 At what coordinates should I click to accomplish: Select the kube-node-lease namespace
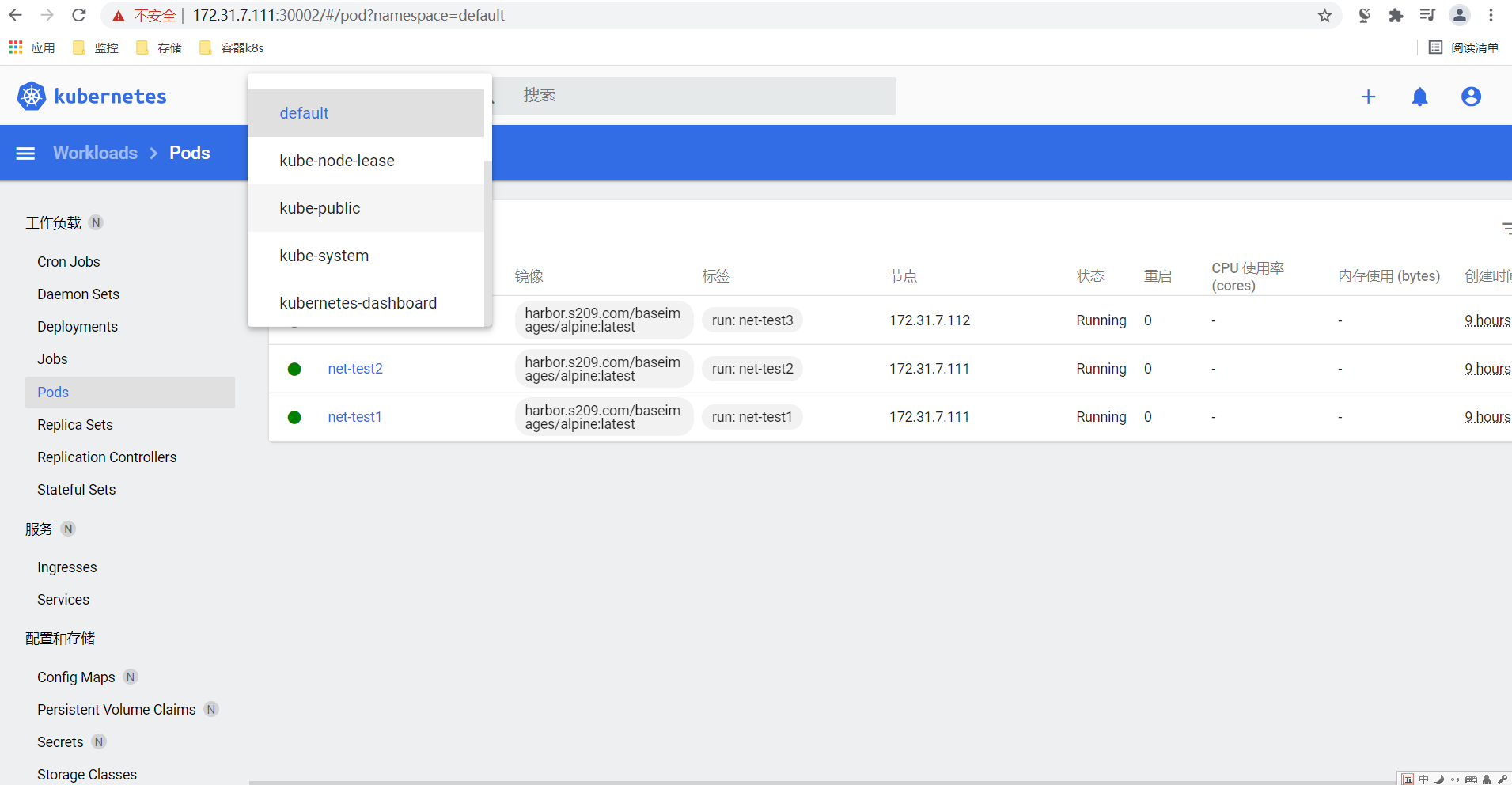366,161
